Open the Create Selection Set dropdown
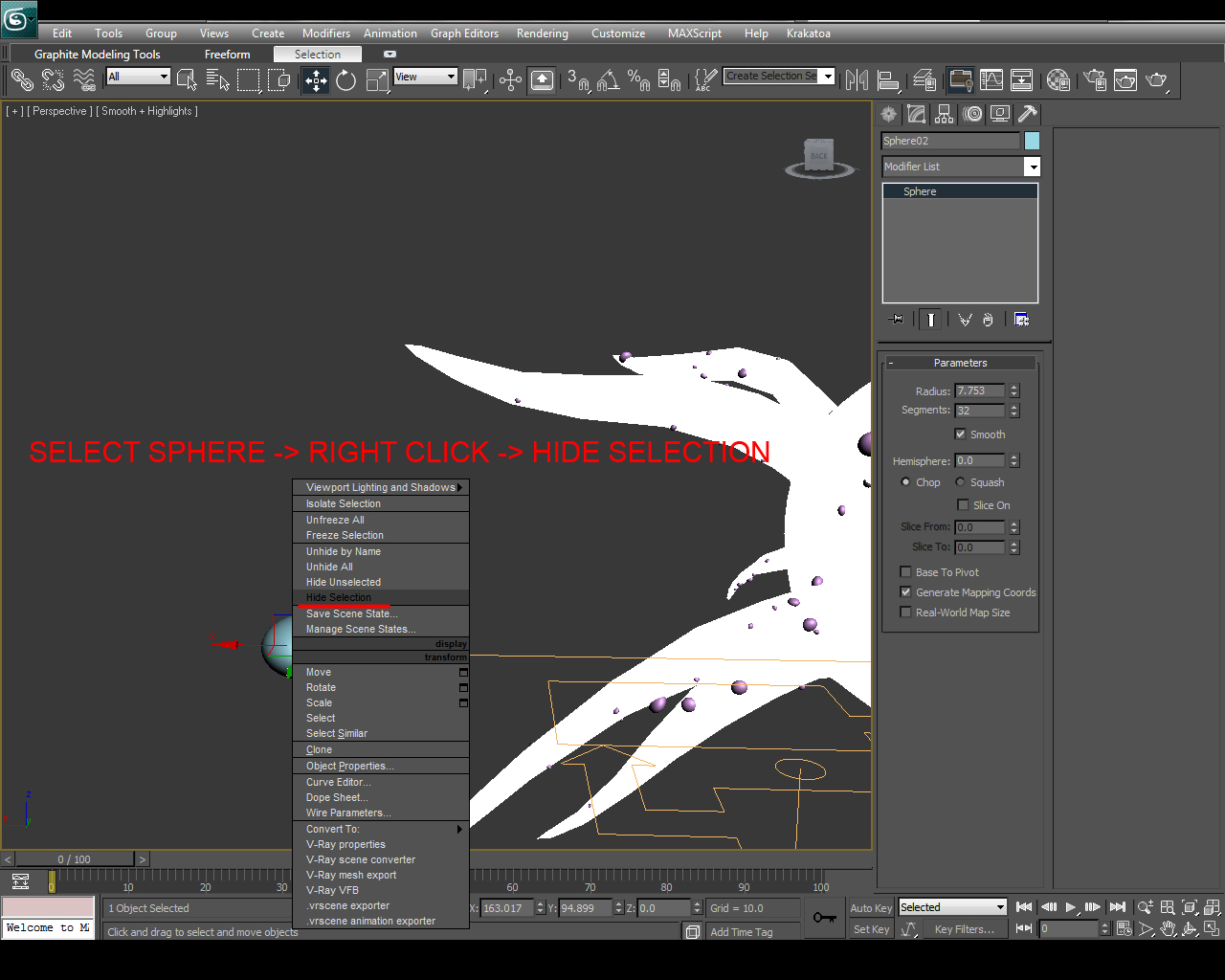 [x=780, y=77]
